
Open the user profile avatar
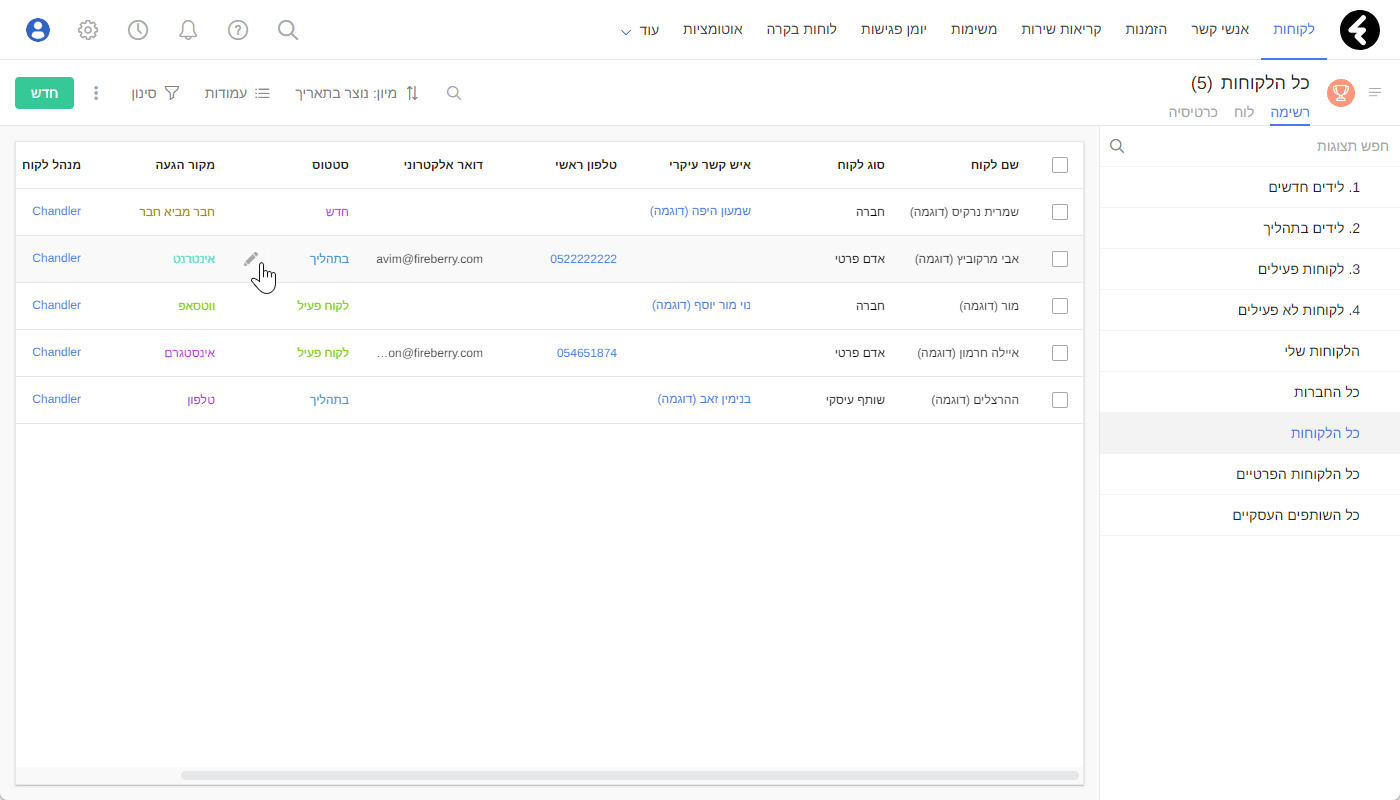(38, 30)
